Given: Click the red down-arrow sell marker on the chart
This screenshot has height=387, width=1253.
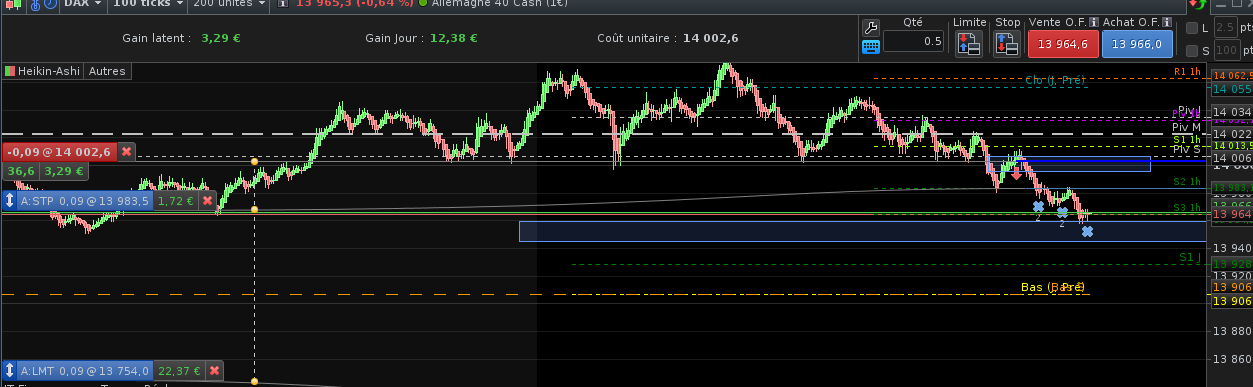Looking at the screenshot, I should click(x=1016, y=173).
